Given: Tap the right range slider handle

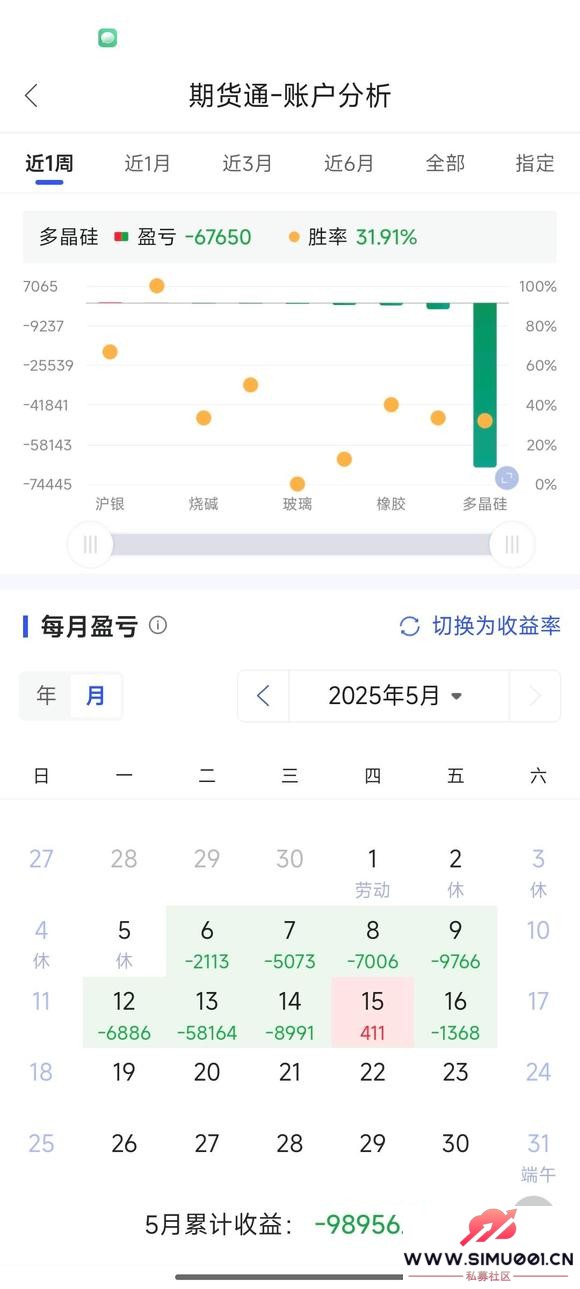Looking at the screenshot, I should 512,545.
